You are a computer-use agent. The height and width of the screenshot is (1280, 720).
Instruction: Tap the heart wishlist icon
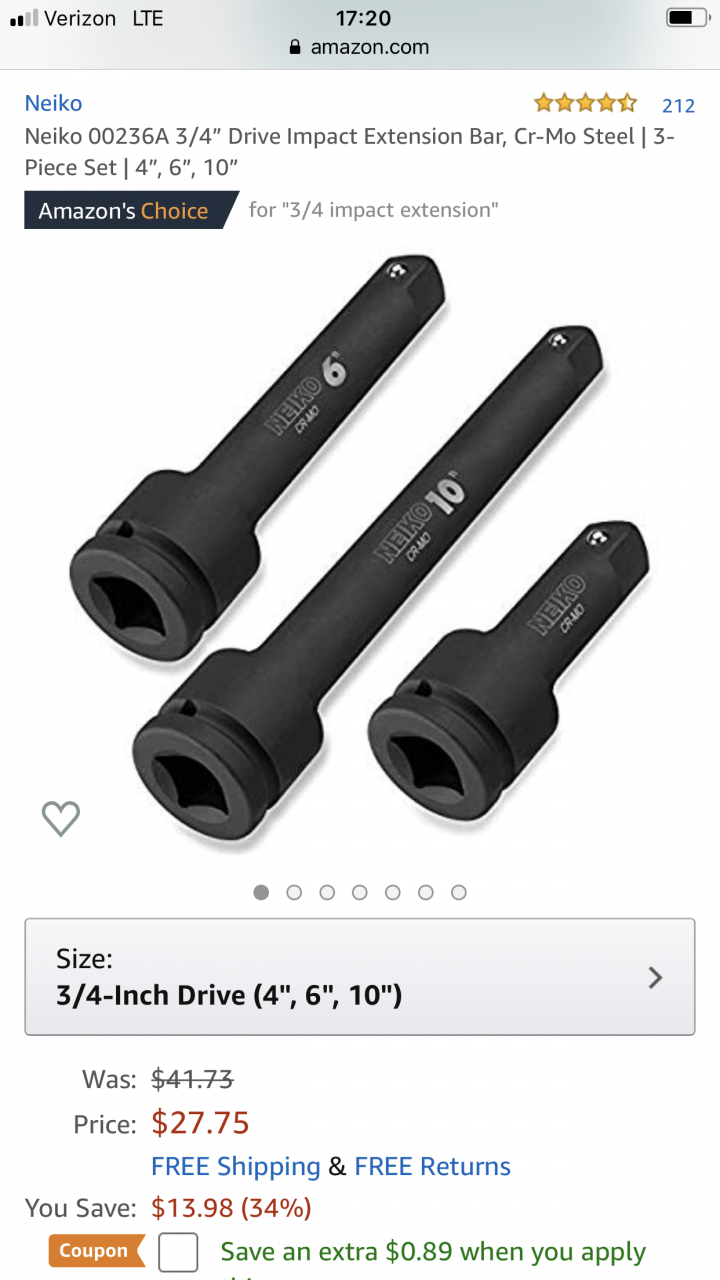click(x=61, y=819)
